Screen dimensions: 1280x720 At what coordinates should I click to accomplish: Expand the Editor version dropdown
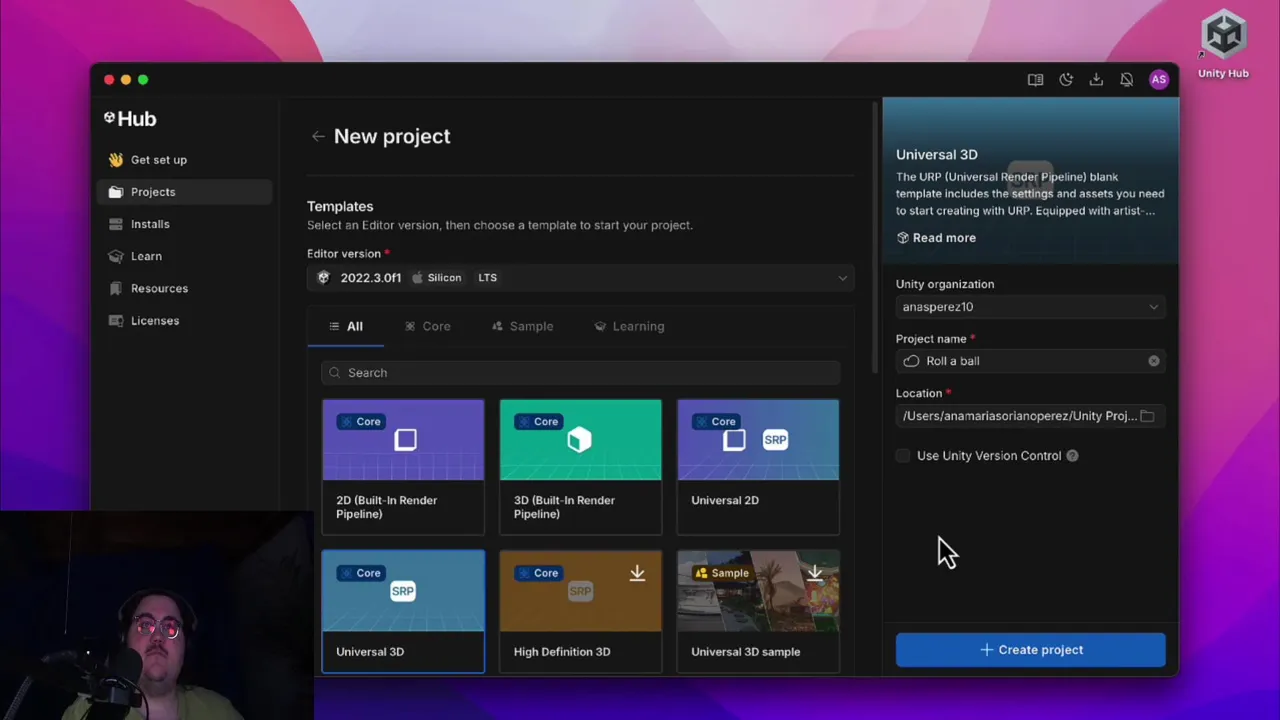[x=580, y=278]
